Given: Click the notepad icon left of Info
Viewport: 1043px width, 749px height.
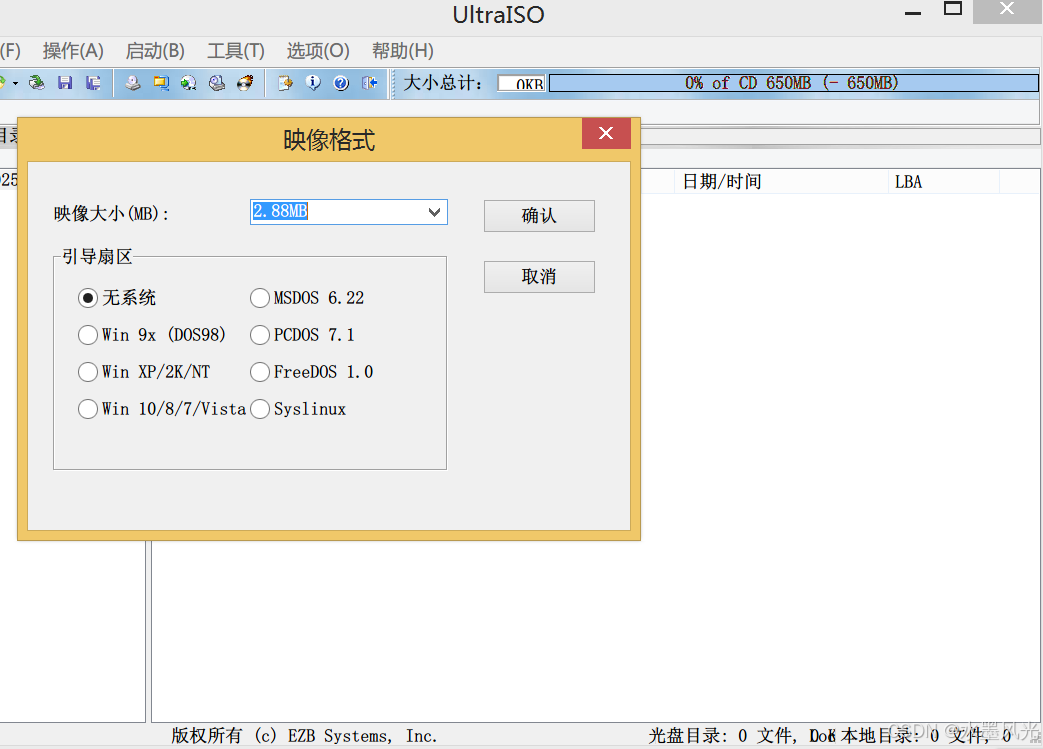Looking at the screenshot, I should [285, 82].
